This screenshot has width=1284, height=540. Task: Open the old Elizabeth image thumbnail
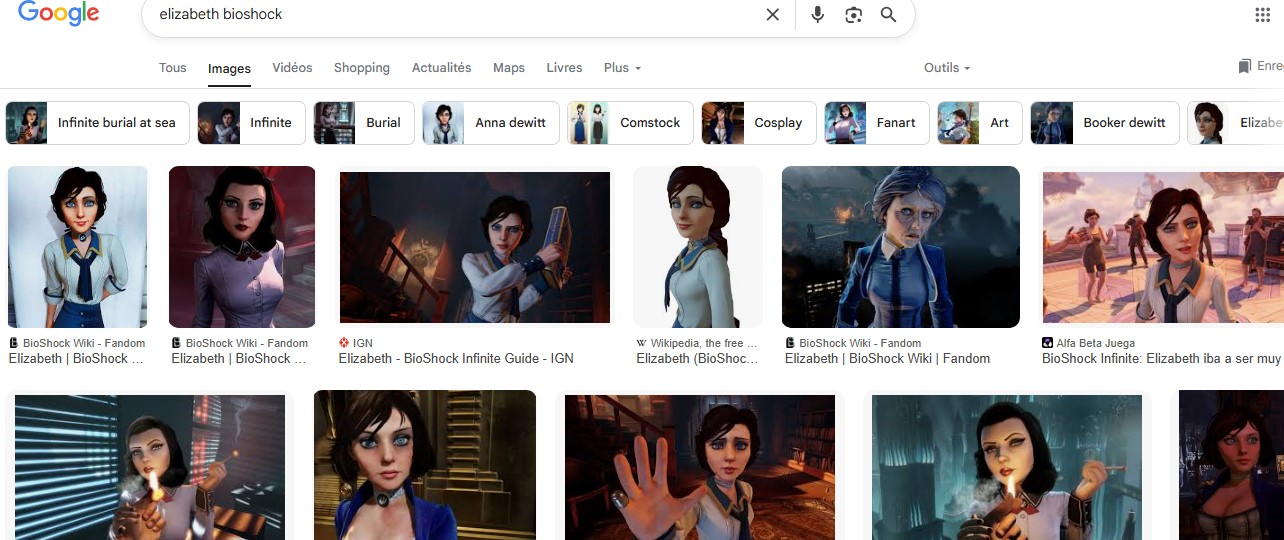901,247
